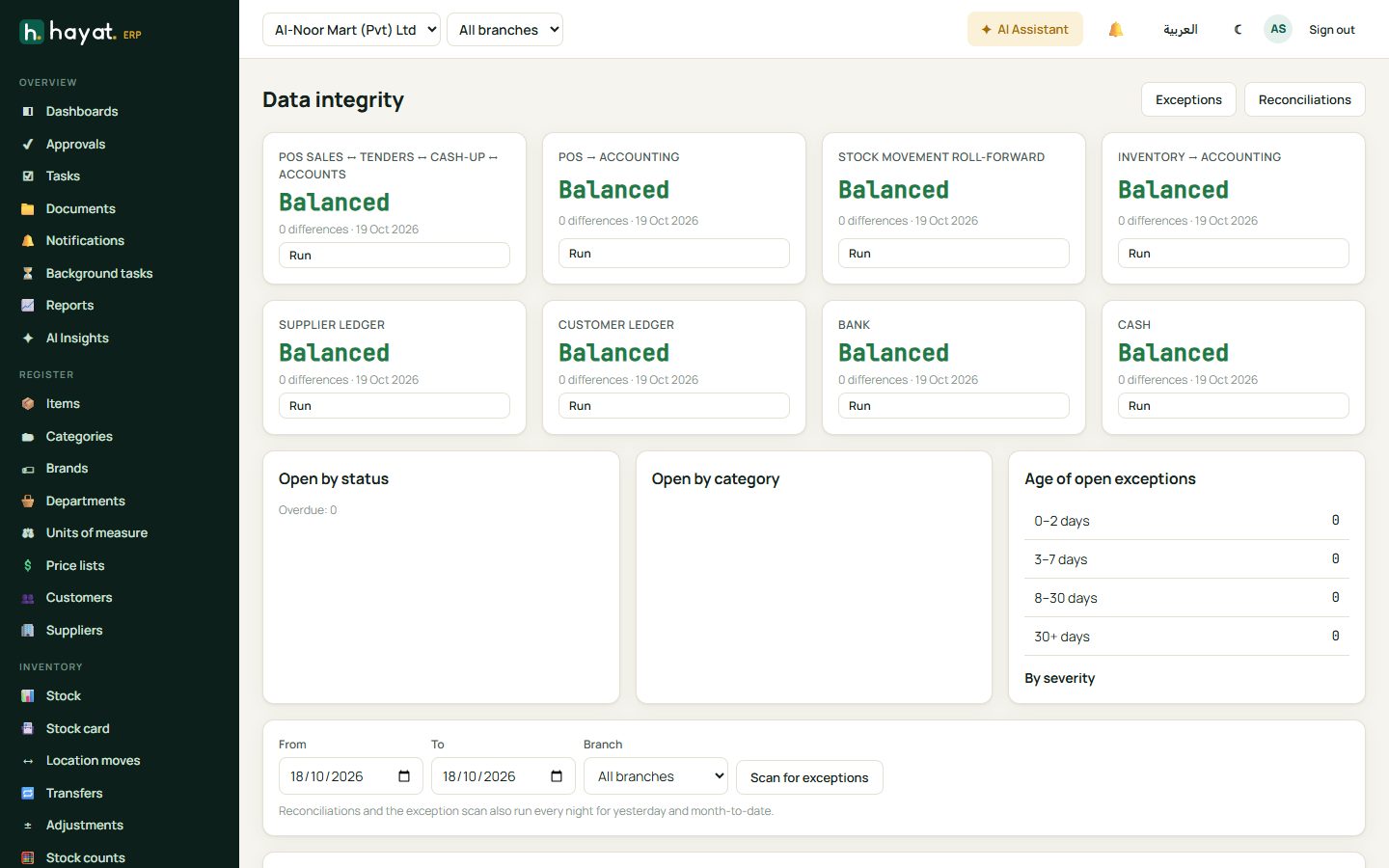1389x868 pixels.
Task: Click the Documents folder icon
Action: coord(28,209)
